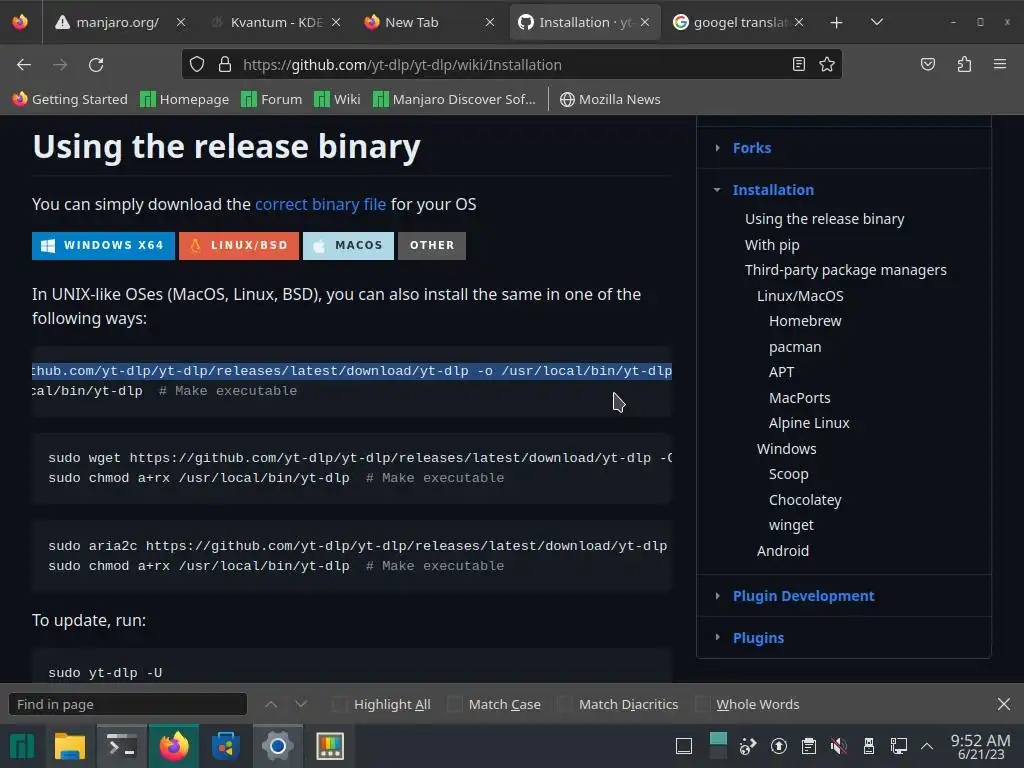Go to APT sidebar entry
The width and height of the screenshot is (1024, 768).
click(781, 372)
